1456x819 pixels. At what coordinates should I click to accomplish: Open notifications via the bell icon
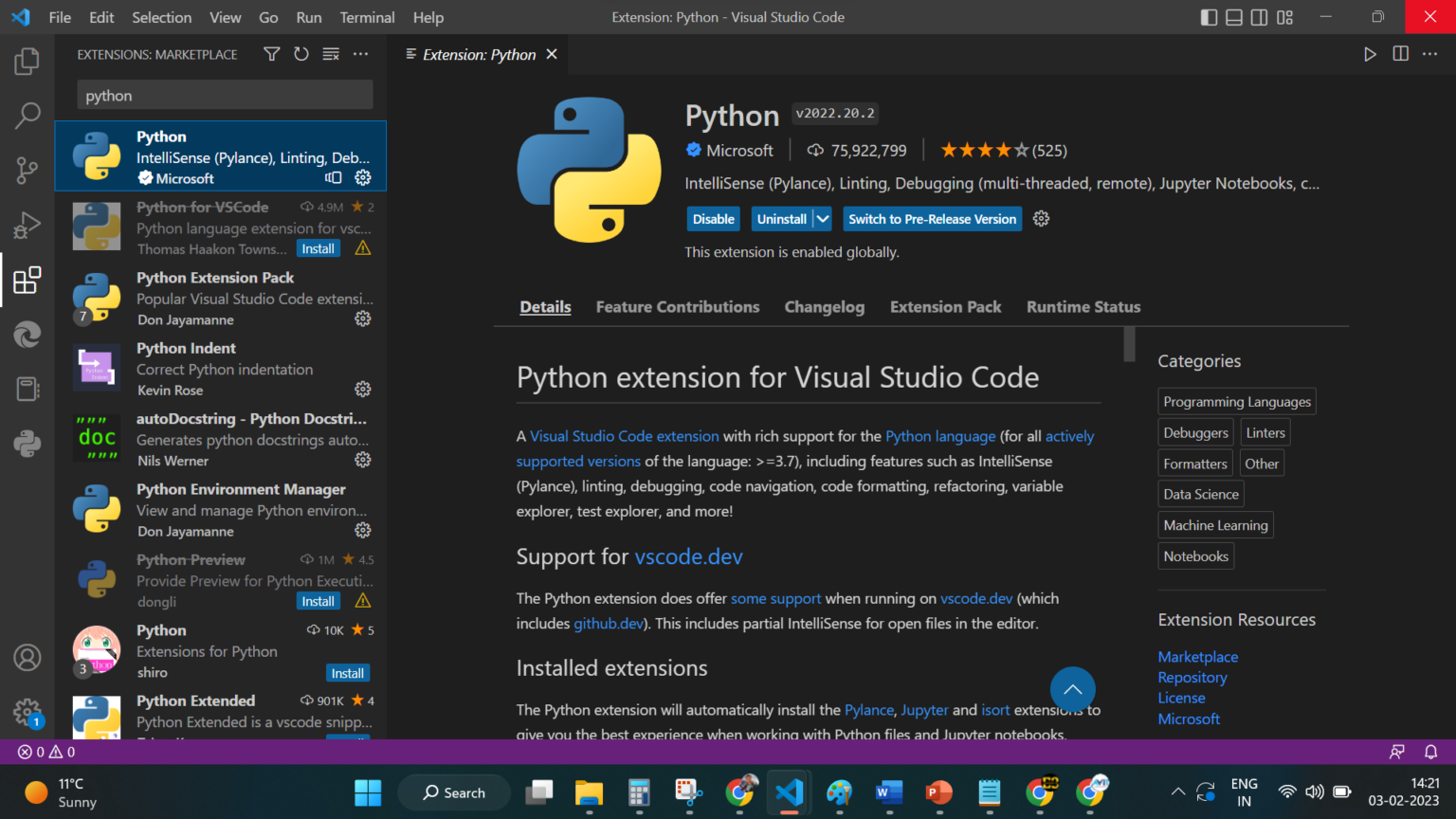1430,752
